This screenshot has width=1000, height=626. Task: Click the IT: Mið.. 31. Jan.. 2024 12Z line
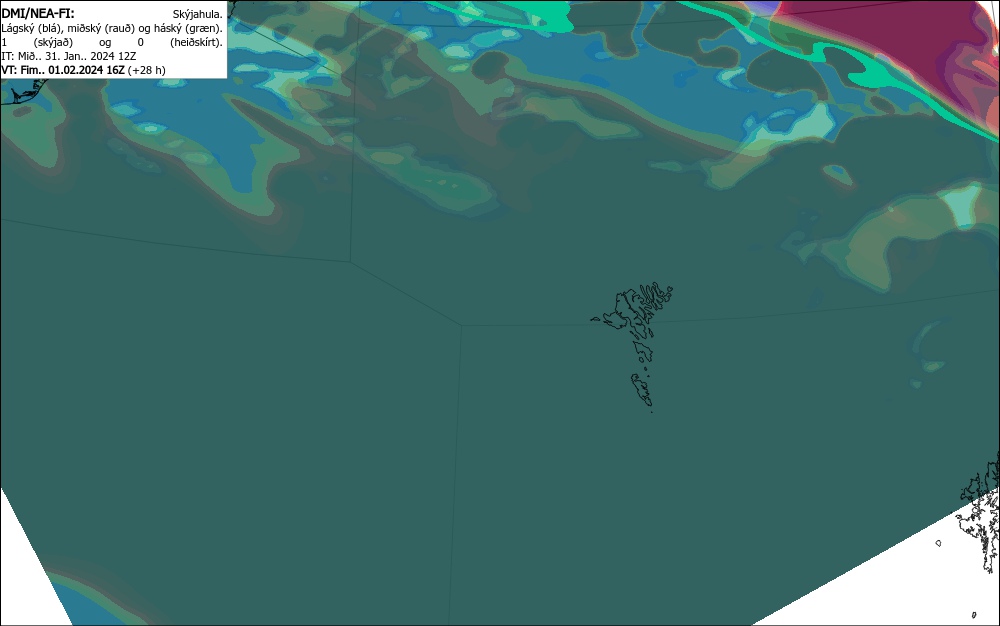coord(69,56)
